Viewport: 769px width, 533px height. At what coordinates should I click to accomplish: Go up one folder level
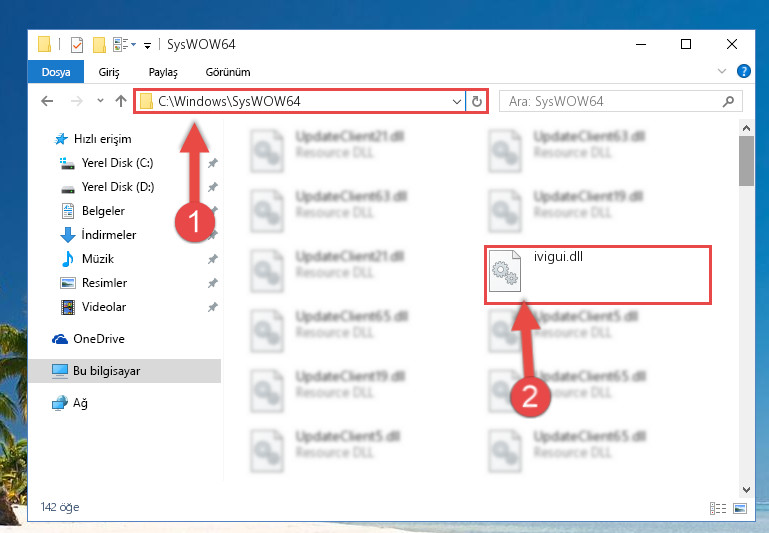click(x=121, y=101)
